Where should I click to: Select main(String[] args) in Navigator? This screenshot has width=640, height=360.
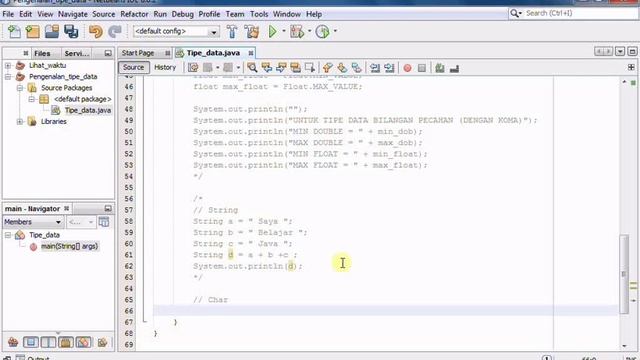(x=69, y=247)
